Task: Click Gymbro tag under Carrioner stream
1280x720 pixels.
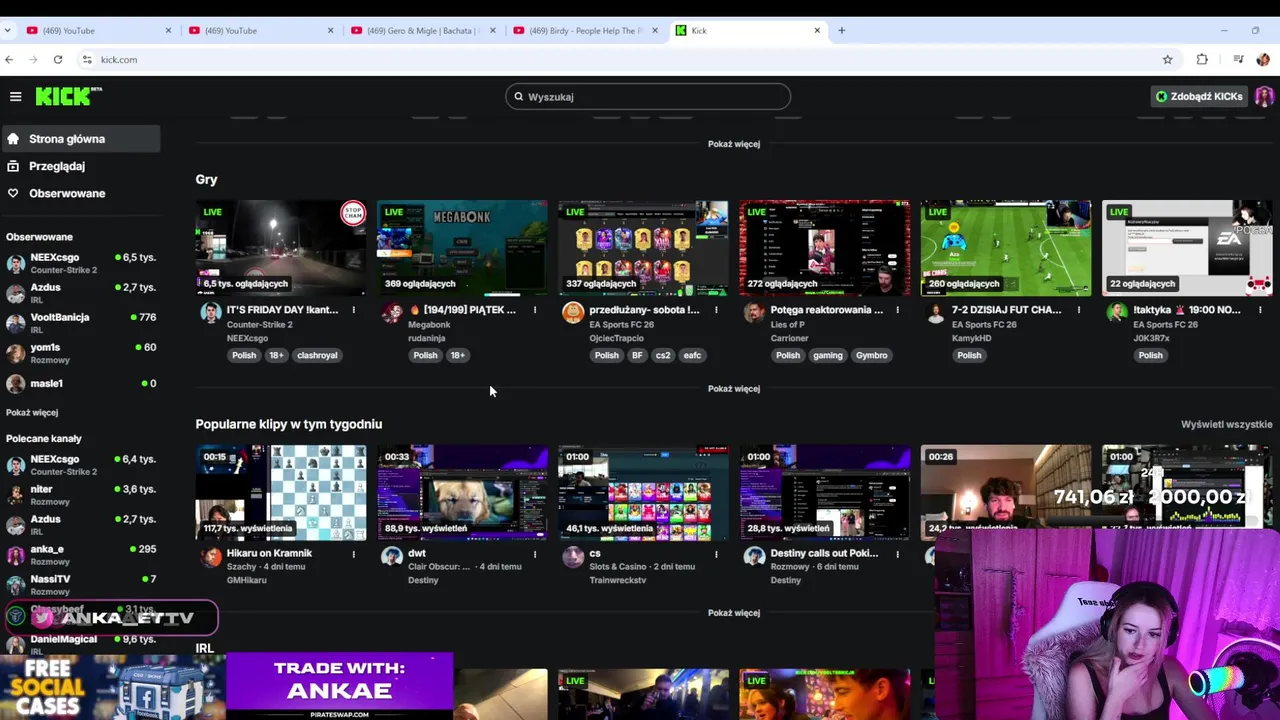Action: click(x=871, y=355)
